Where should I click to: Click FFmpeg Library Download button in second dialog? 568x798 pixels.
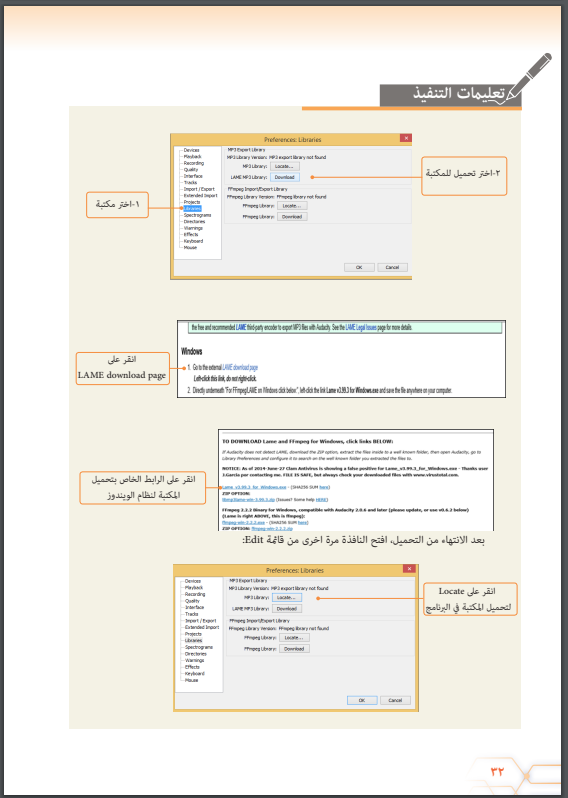294,649
